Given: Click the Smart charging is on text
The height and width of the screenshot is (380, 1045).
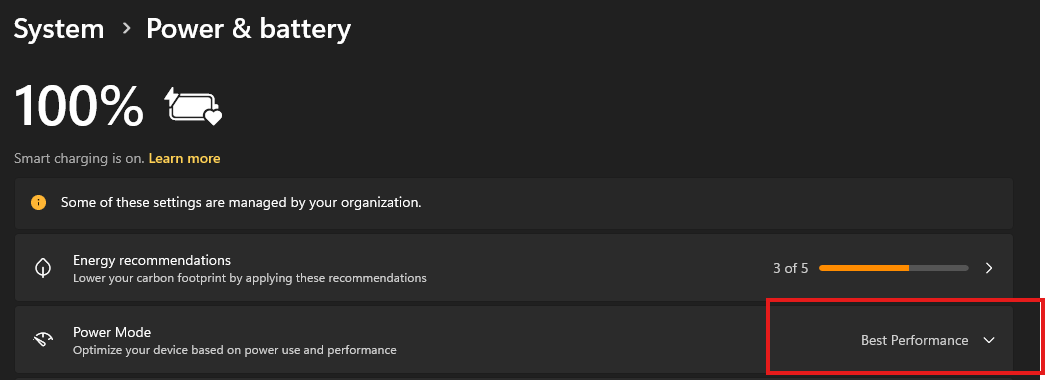Looking at the screenshot, I should point(79,159).
